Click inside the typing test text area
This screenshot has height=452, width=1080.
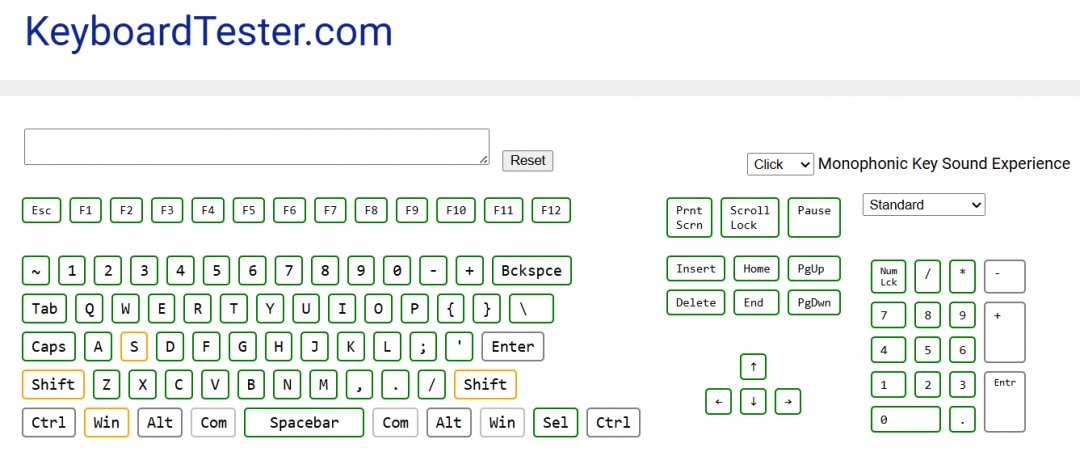[x=256, y=146]
